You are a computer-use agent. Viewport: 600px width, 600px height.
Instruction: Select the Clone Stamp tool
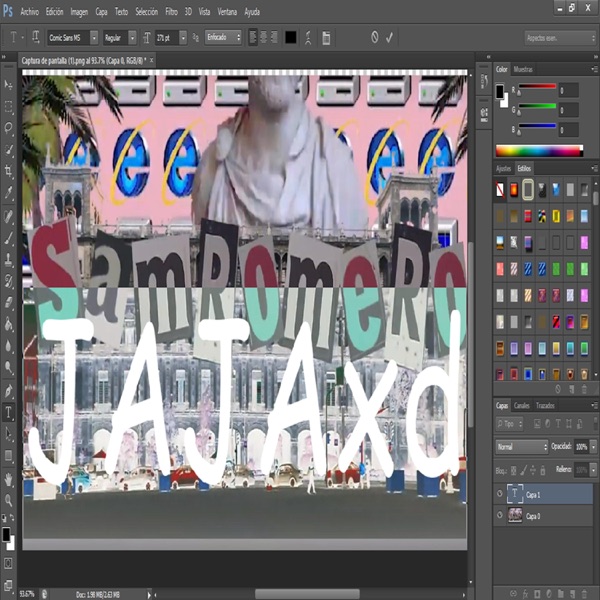click(x=8, y=259)
